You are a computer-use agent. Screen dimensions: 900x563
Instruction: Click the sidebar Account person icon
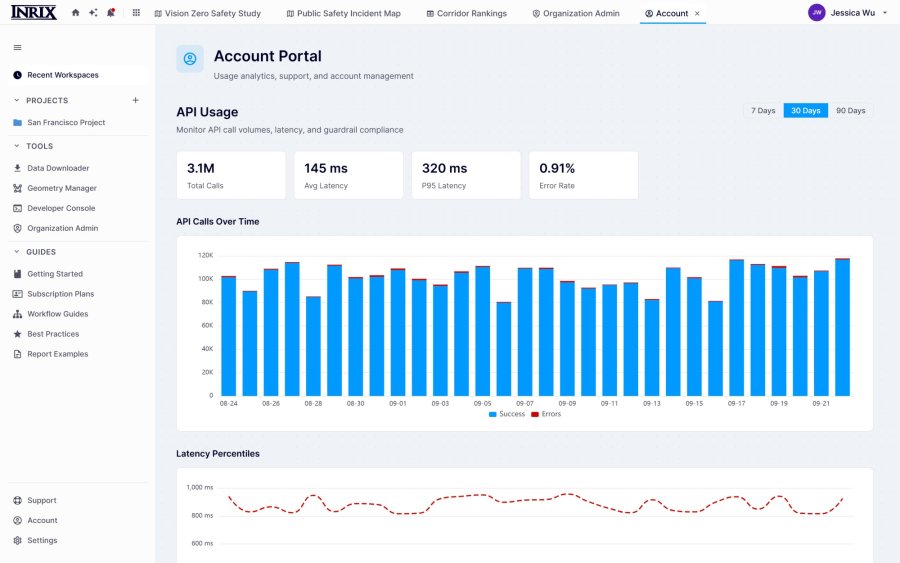point(18,521)
